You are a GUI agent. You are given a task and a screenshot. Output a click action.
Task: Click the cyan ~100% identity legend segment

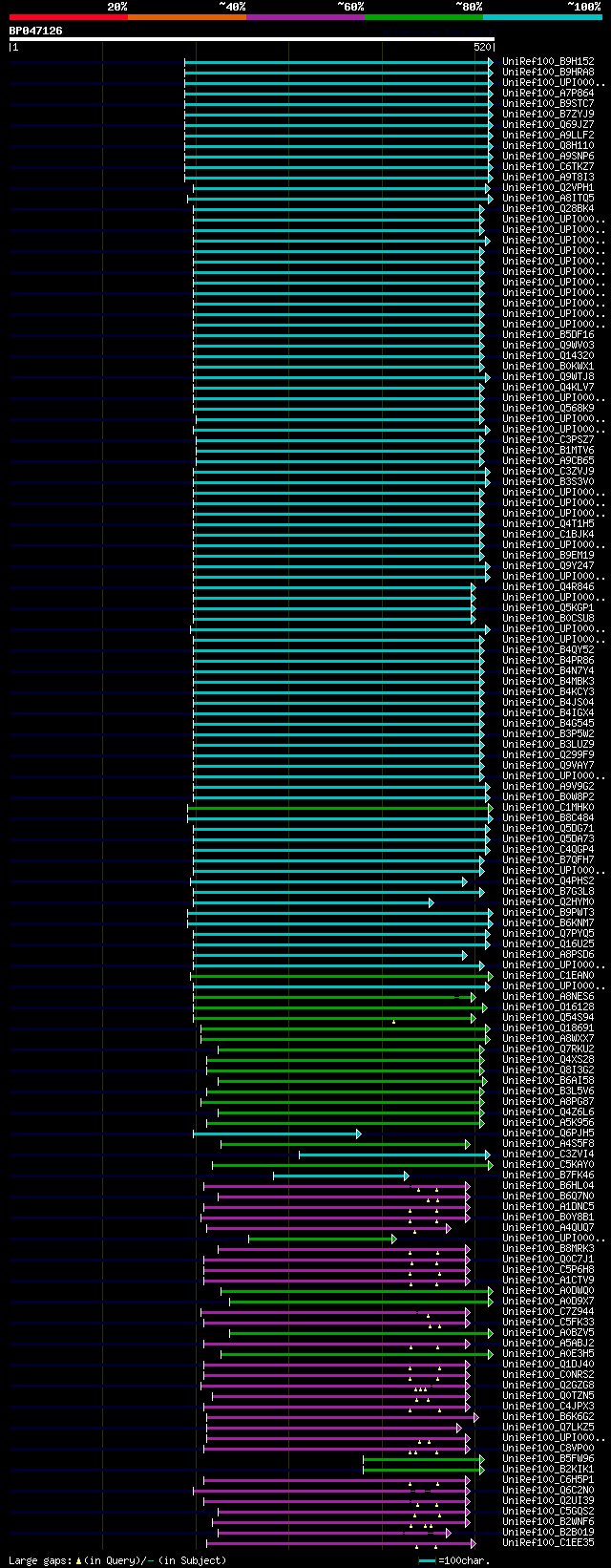pos(542,17)
